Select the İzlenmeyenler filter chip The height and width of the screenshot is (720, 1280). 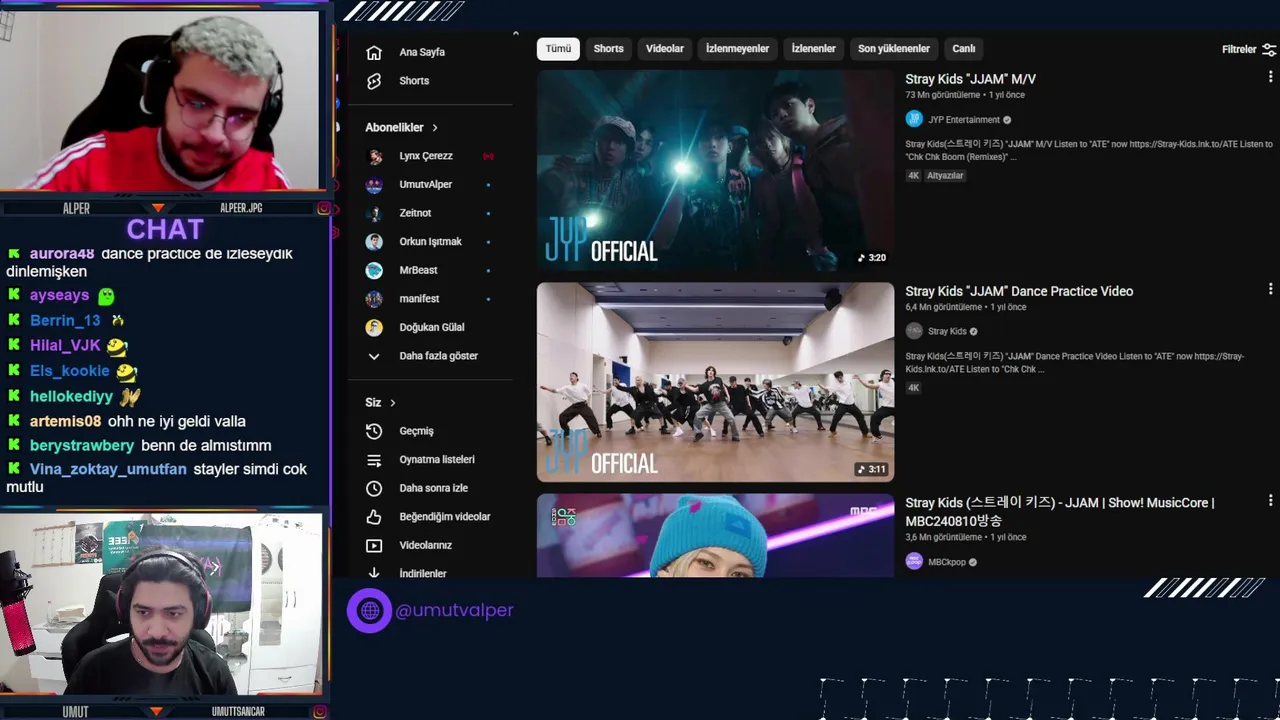737,49
